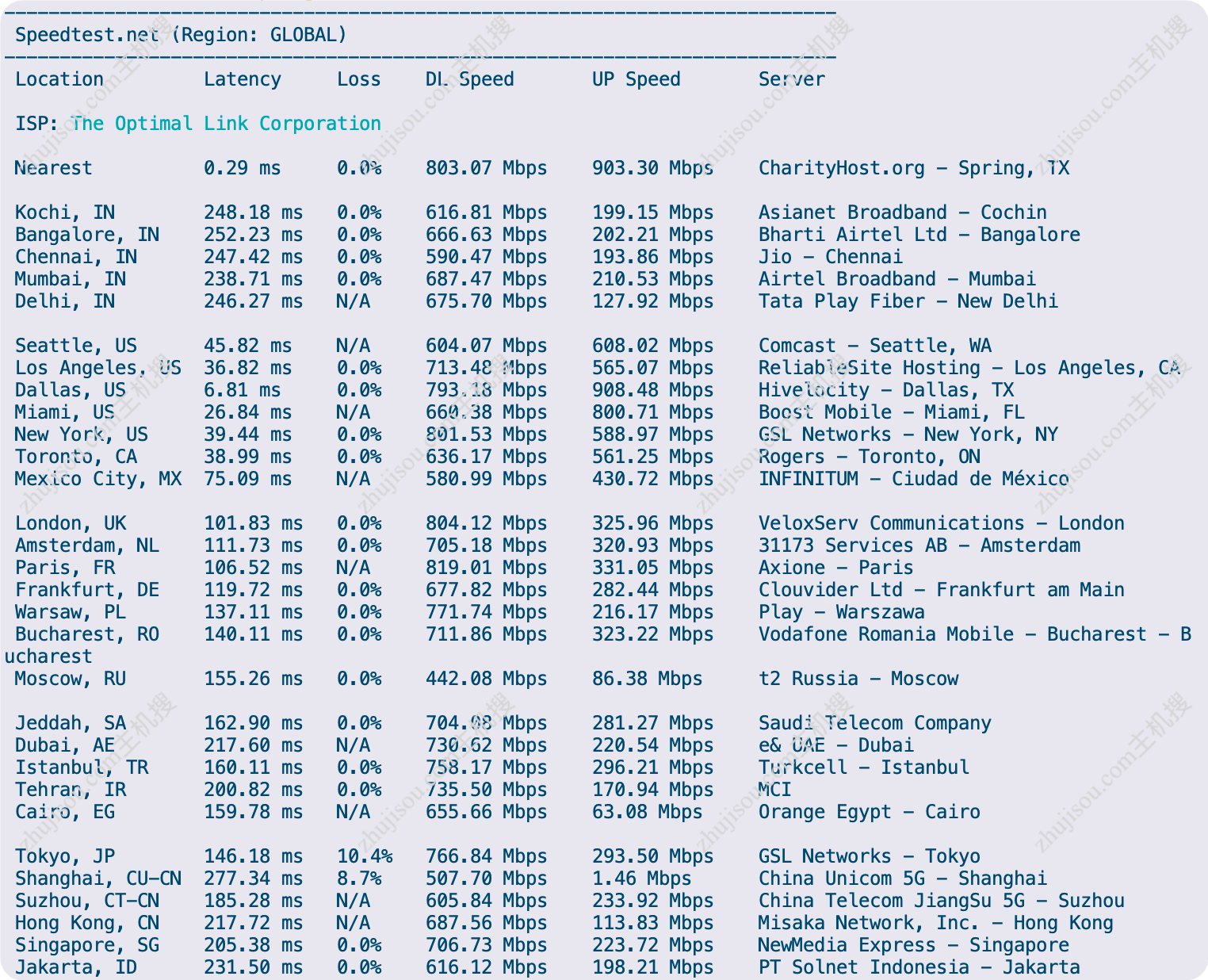Select ISP name 'The Optimal Link Corporation'

pyautogui.click(x=226, y=124)
